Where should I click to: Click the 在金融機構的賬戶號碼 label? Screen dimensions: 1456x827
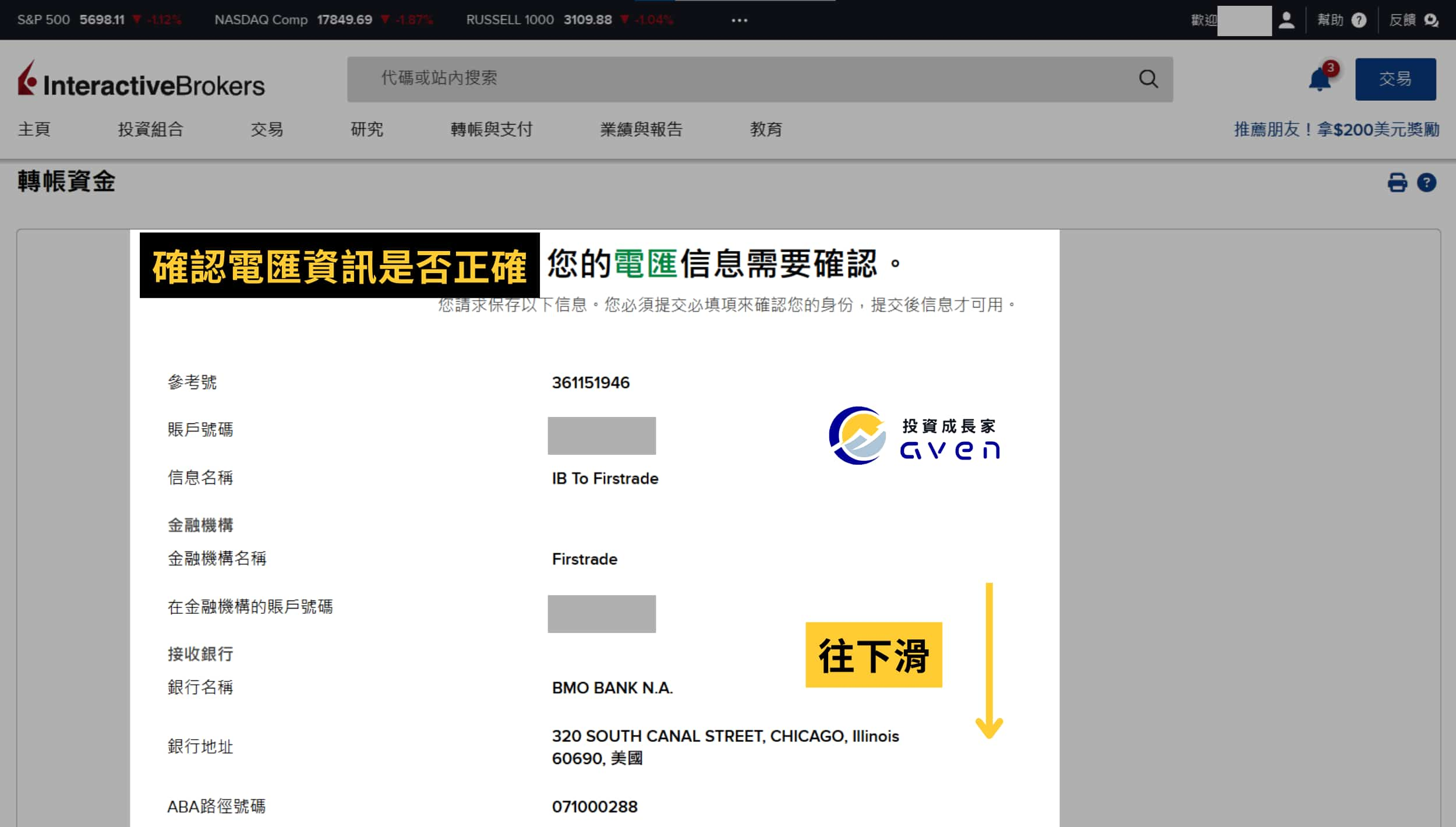[250, 607]
